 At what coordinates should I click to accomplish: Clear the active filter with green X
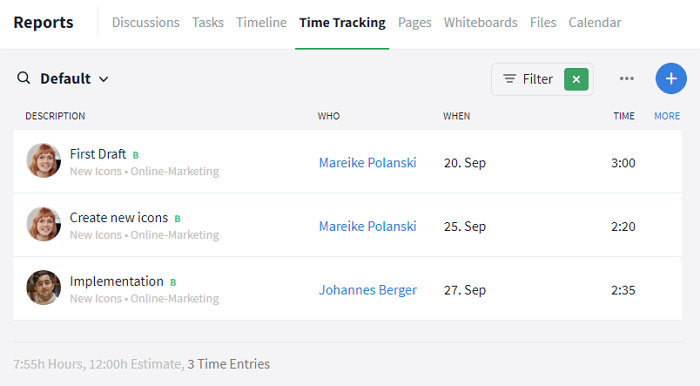tap(576, 79)
